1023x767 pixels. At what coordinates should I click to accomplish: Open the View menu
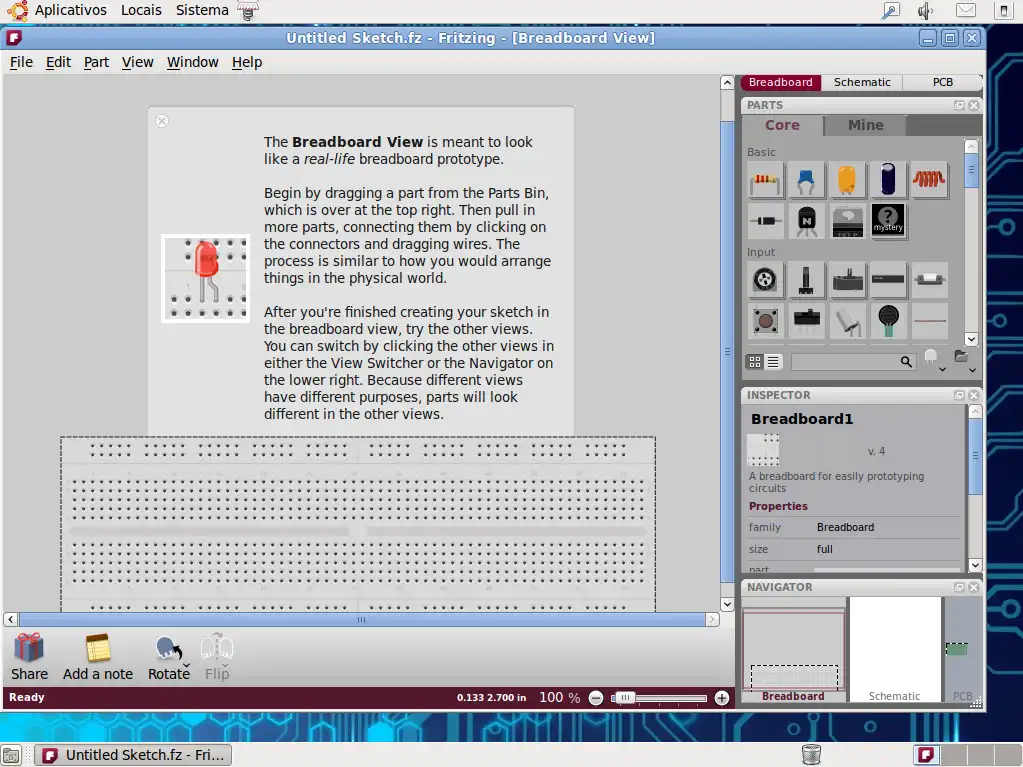coord(137,62)
